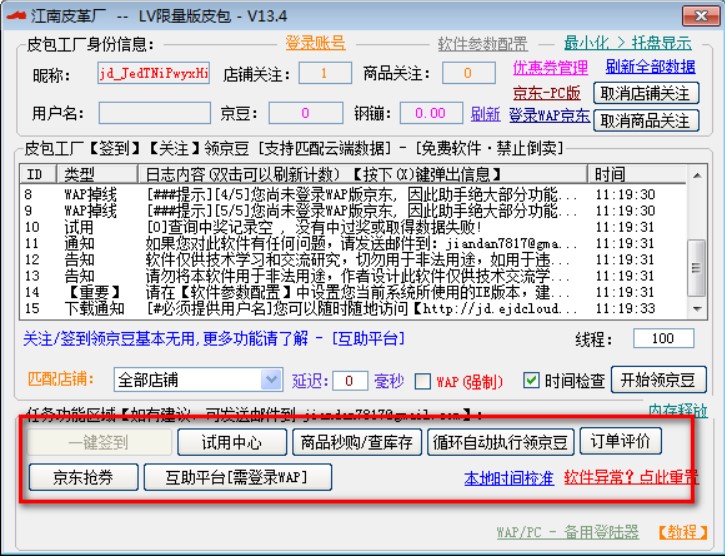Click the 店铺关注 count field
The image size is (725, 560).
point(325,73)
